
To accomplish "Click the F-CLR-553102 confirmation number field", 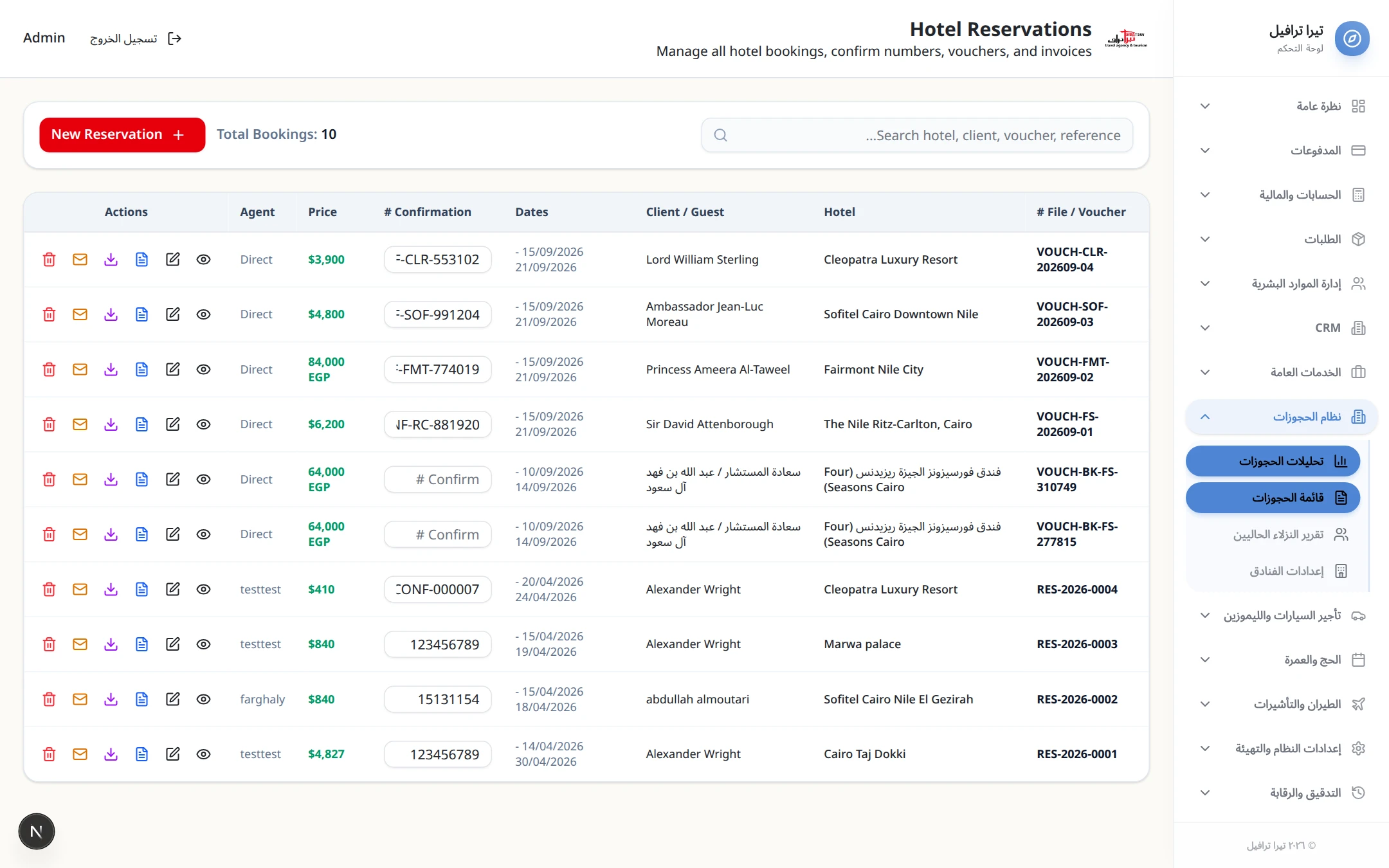I will pos(438,260).
